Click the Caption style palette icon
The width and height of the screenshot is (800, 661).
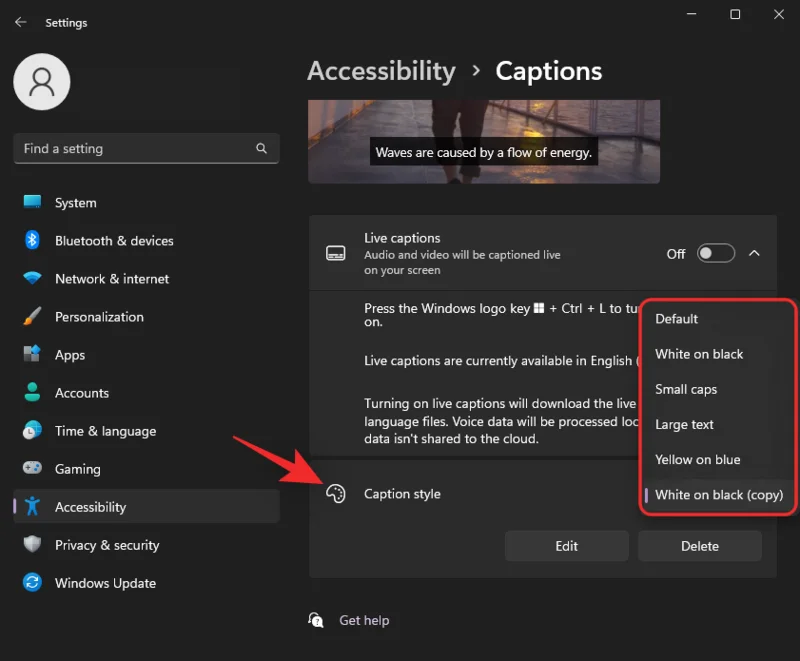[x=337, y=493]
